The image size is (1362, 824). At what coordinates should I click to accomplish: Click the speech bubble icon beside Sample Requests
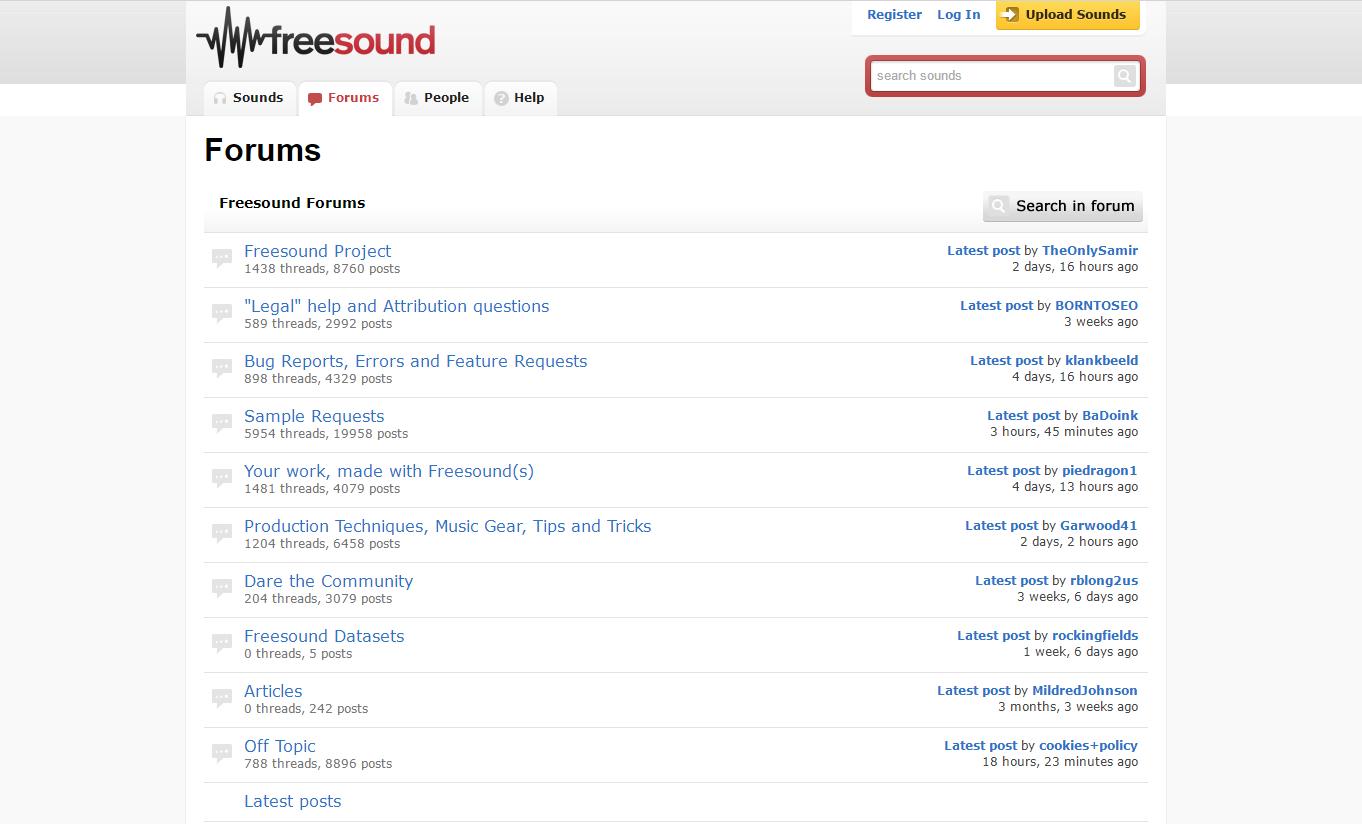222,424
